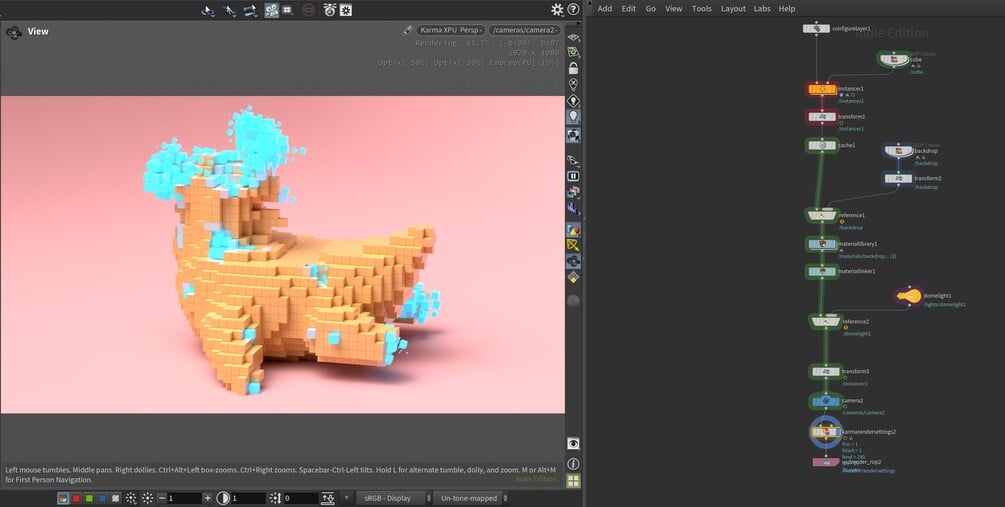Select the cache1 node

[x=822, y=145]
